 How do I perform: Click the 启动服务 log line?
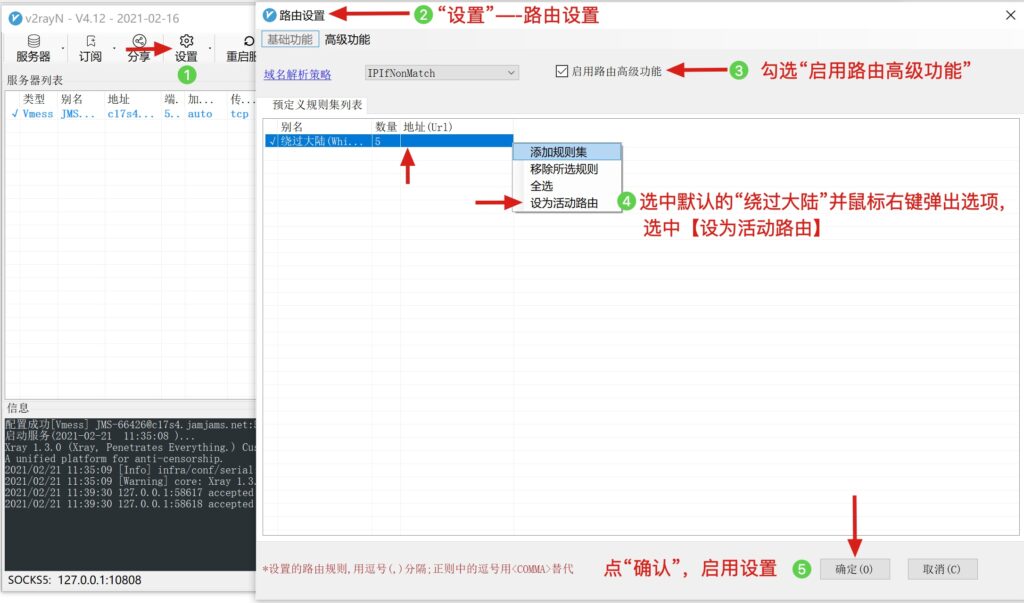(x=99, y=436)
